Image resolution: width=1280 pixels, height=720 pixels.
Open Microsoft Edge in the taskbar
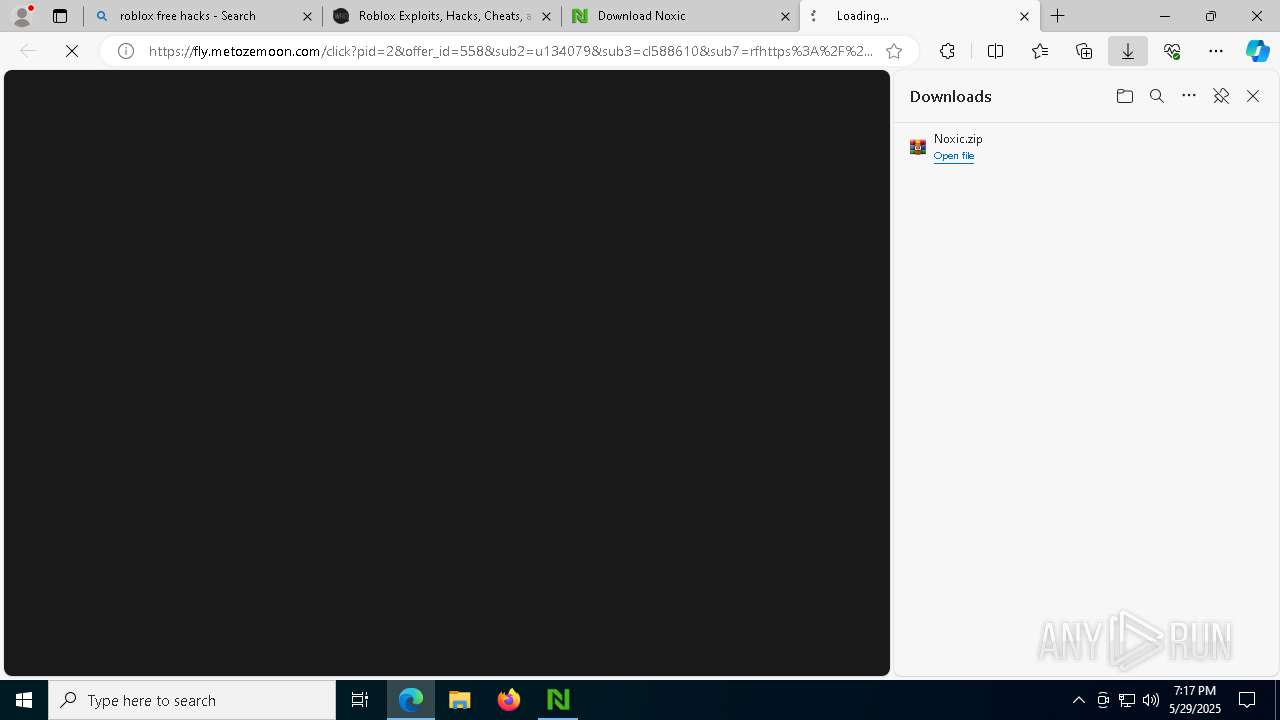click(411, 700)
